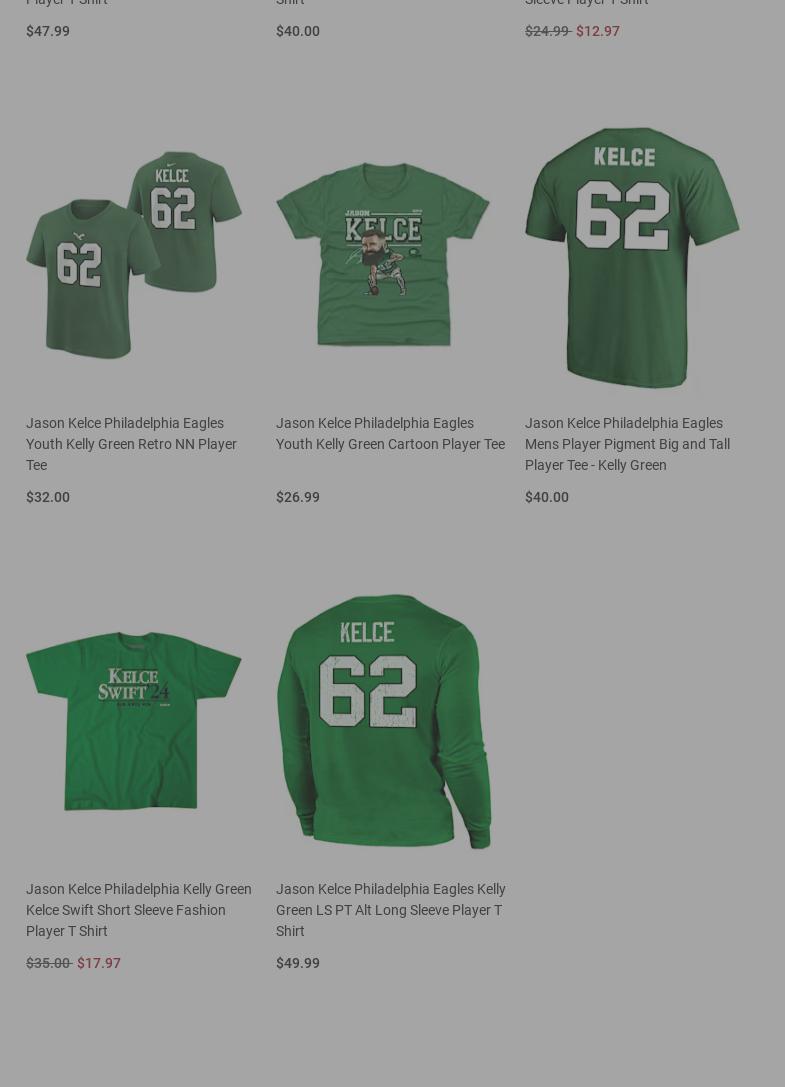Viewport: 785px width, 1087px height.
Task: Open Youth Kelly Green Retro NN Player Tee link
Action: tap(132, 444)
